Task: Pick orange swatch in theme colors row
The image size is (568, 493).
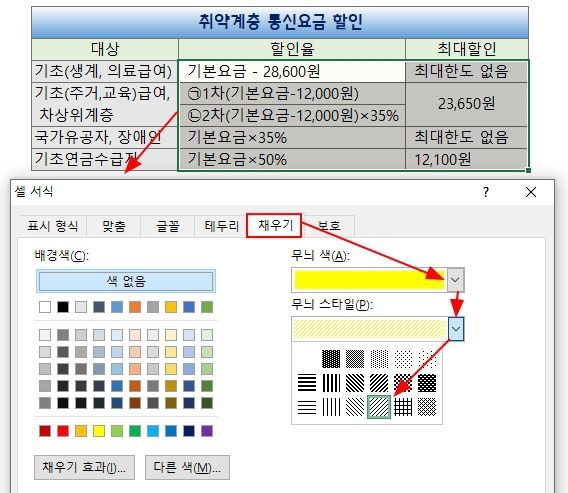Action: tap(135, 307)
